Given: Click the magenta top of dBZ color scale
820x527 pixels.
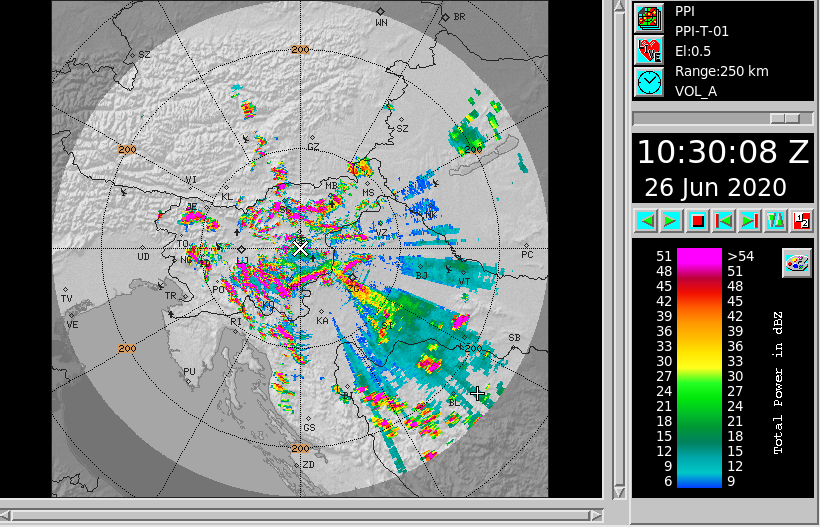Looking at the screenshot, I should coord(699,256).
